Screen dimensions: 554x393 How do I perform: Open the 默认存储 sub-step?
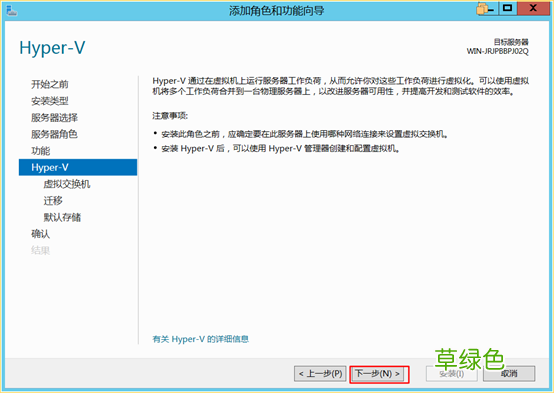[x=62, y=217]
